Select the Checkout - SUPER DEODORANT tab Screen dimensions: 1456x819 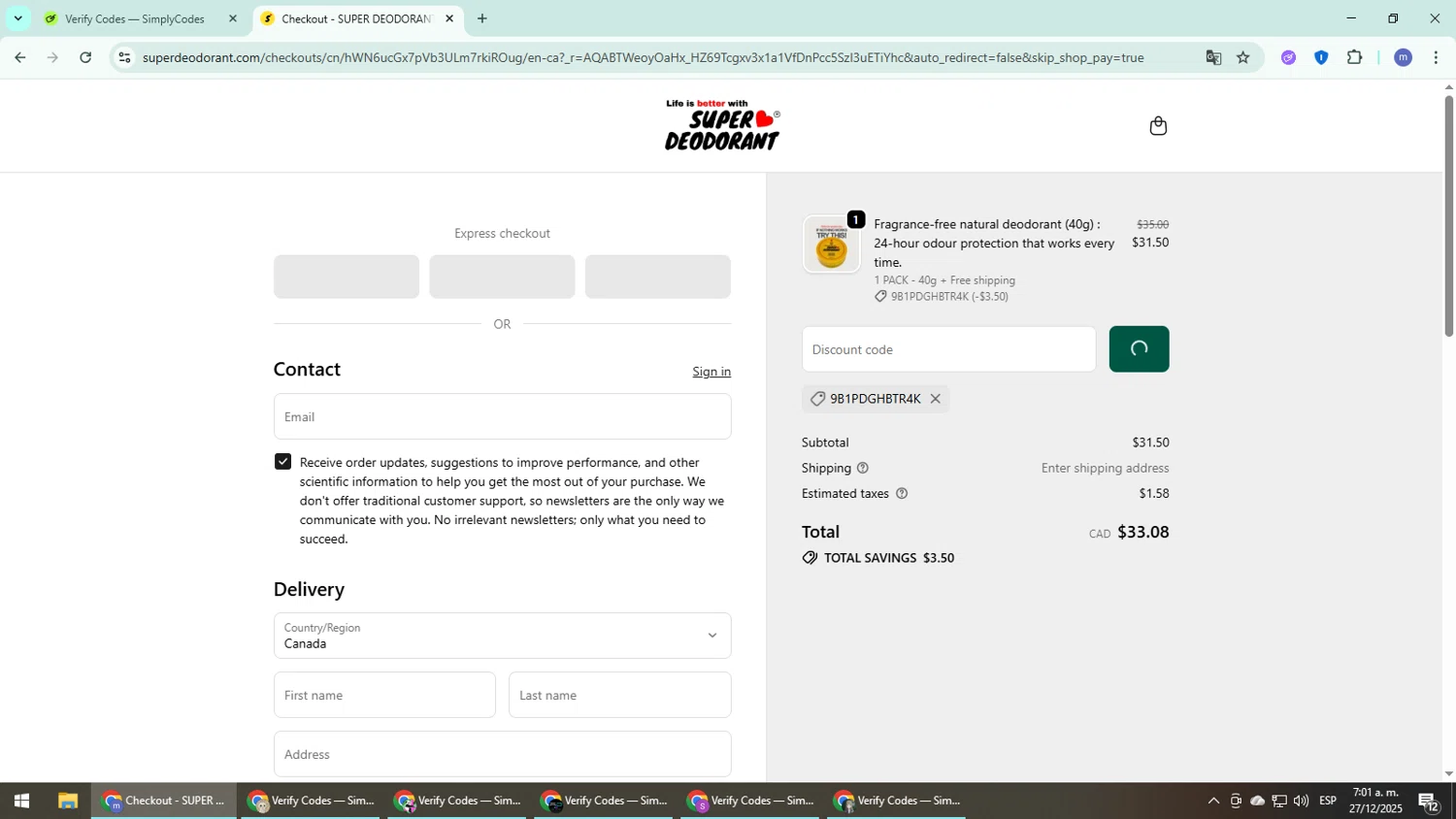pos(357,18)
